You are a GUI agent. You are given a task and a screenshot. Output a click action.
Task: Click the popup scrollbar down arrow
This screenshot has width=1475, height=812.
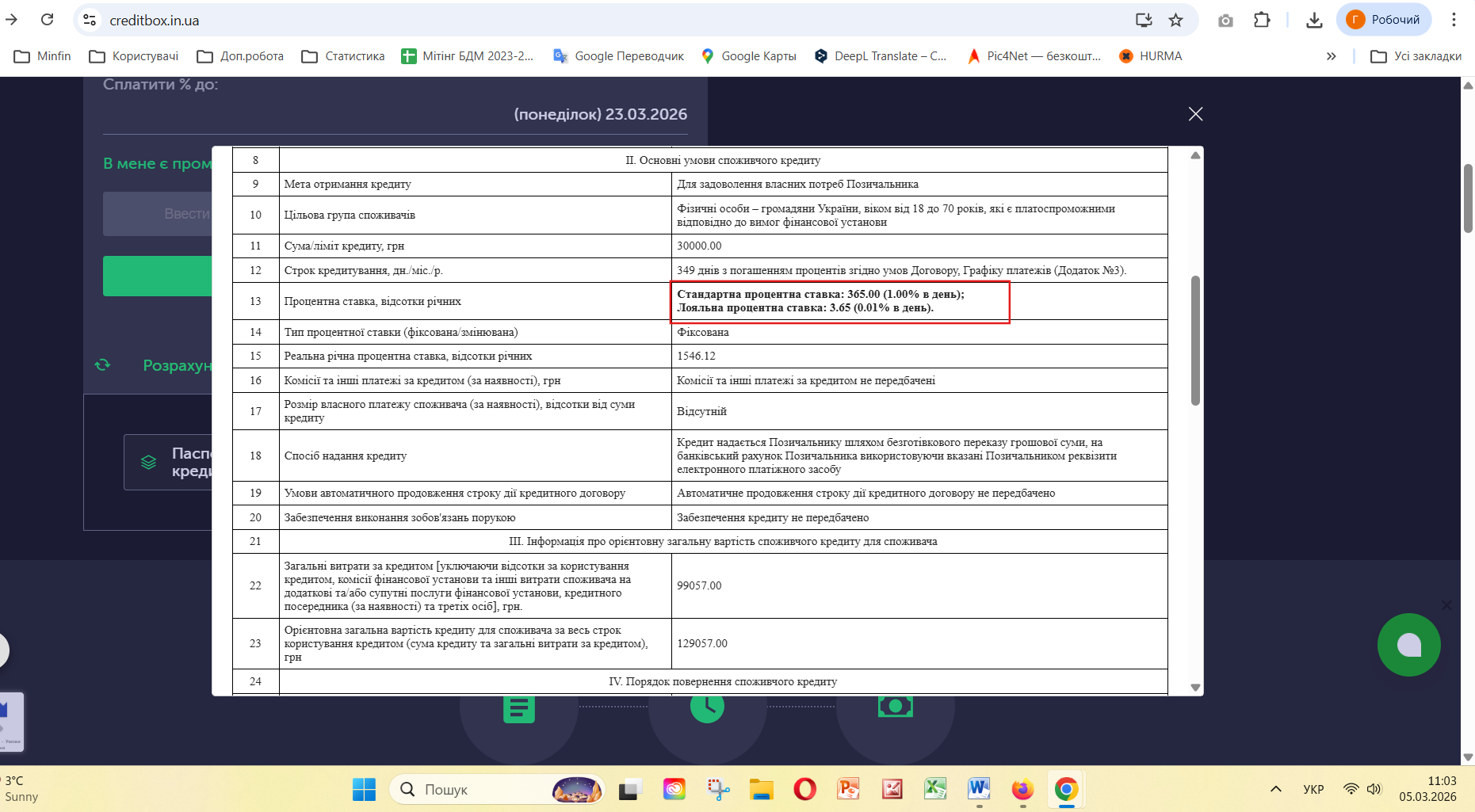point(1195,688)
